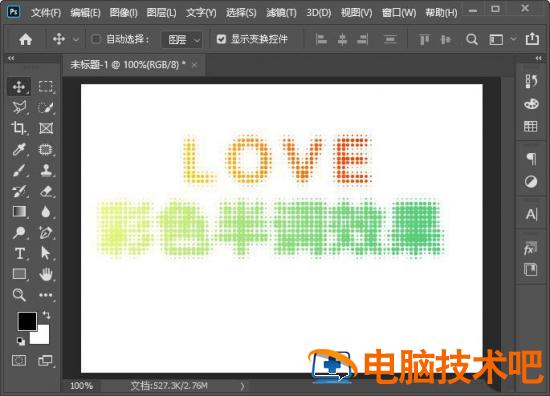The height and width of the screenshot is (396, 550).
Task: Select the Move tool in the toolbox
Action: tap(19, 87)
